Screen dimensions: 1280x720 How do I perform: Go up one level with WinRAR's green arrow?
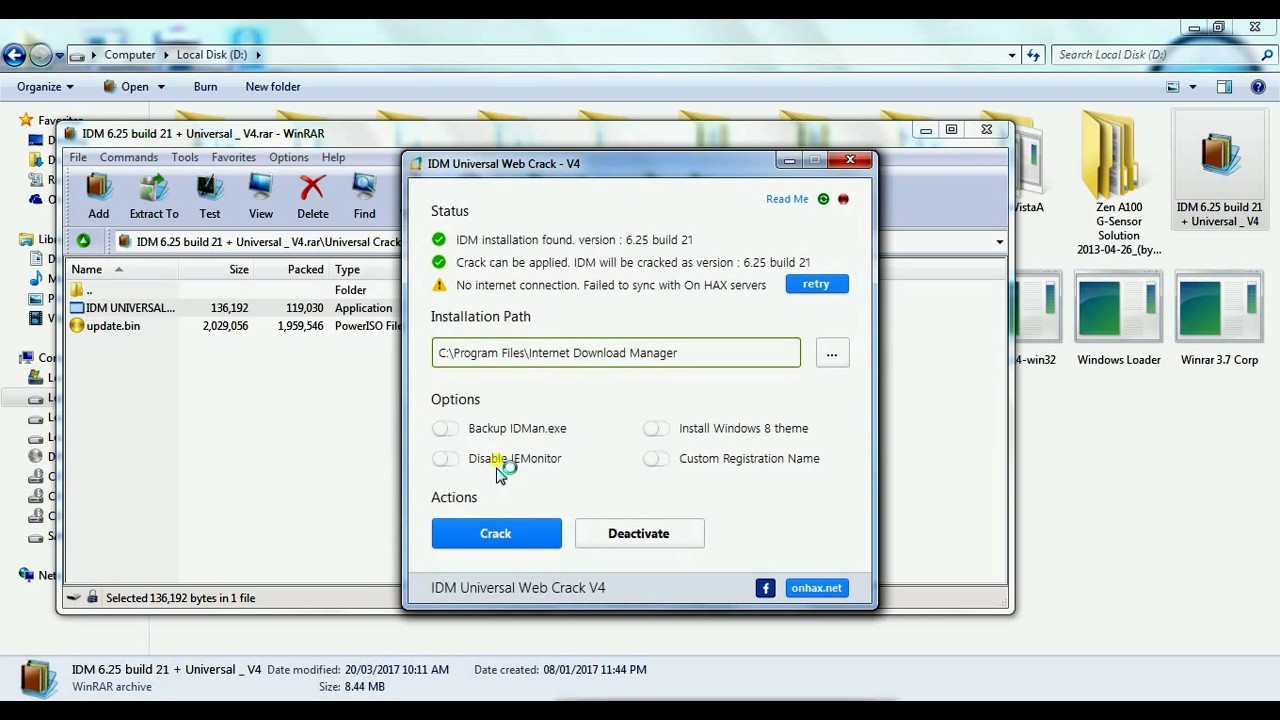pos(84,241)
